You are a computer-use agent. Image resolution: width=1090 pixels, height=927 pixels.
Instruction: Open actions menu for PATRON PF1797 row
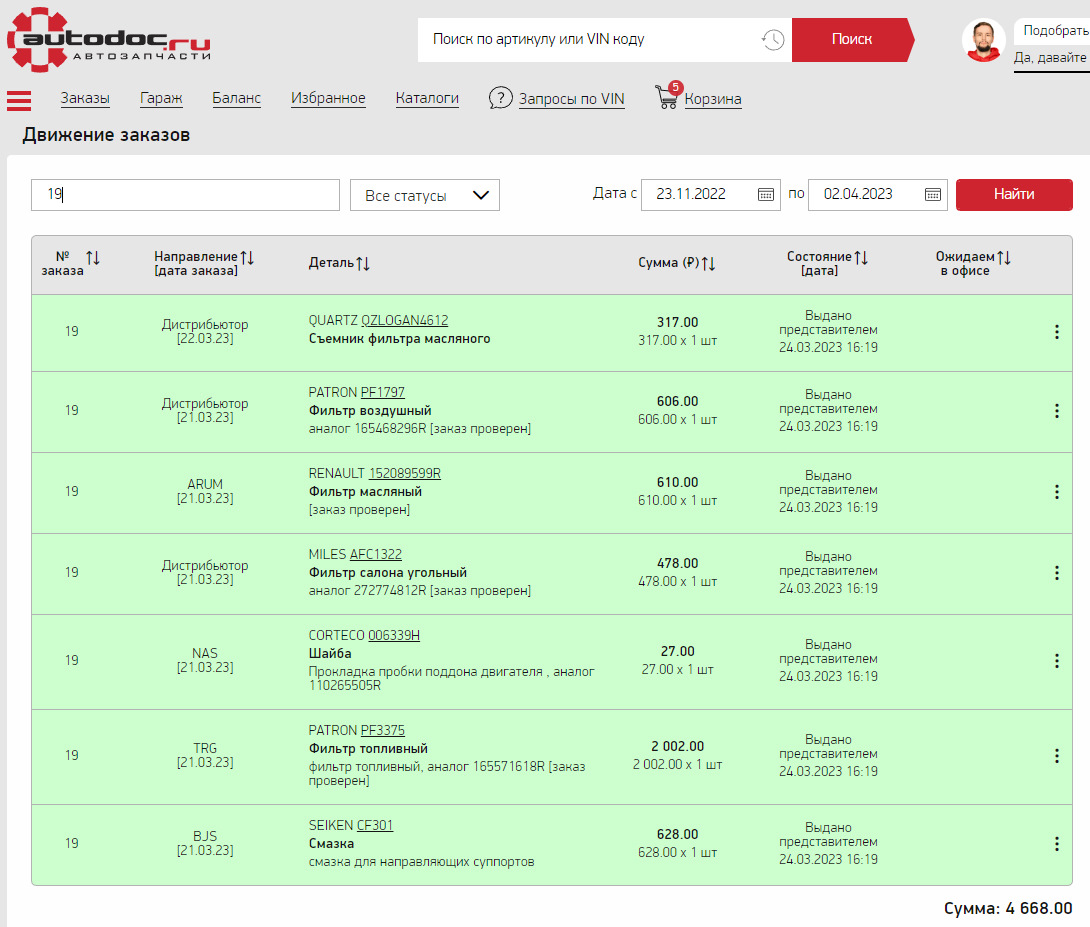pos(1057,411)
